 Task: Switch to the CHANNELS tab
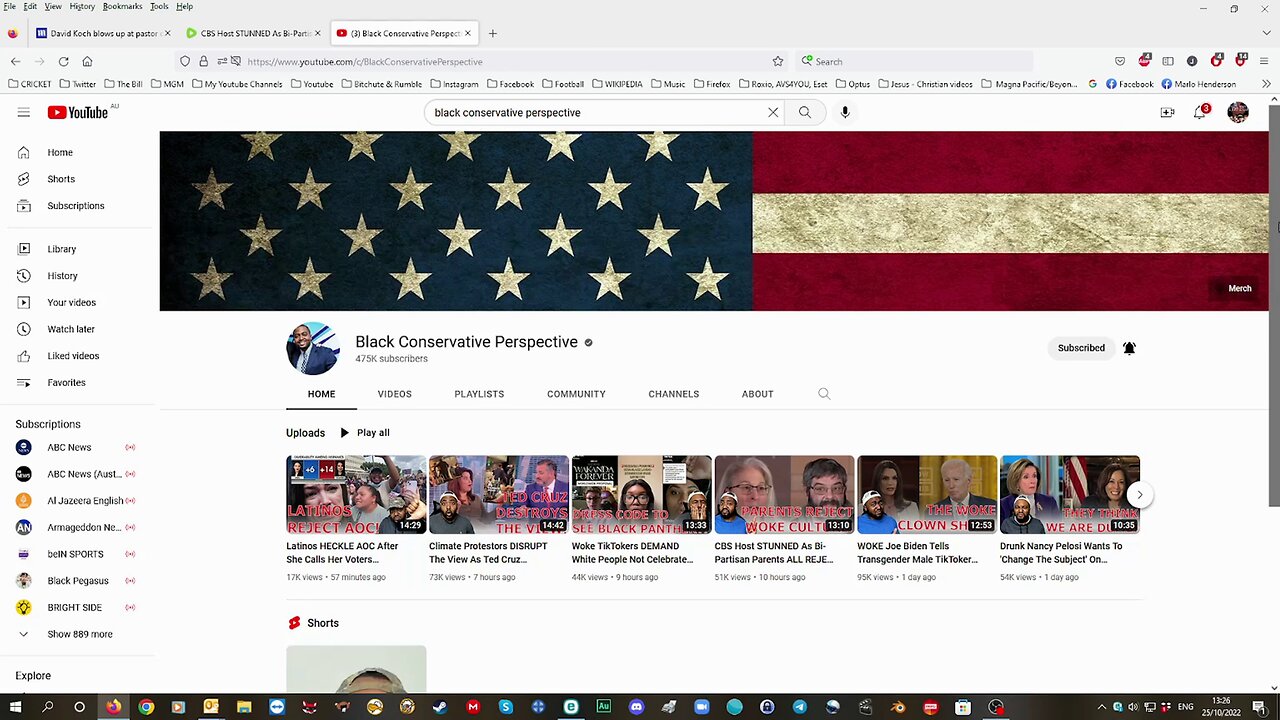point(673,394)
